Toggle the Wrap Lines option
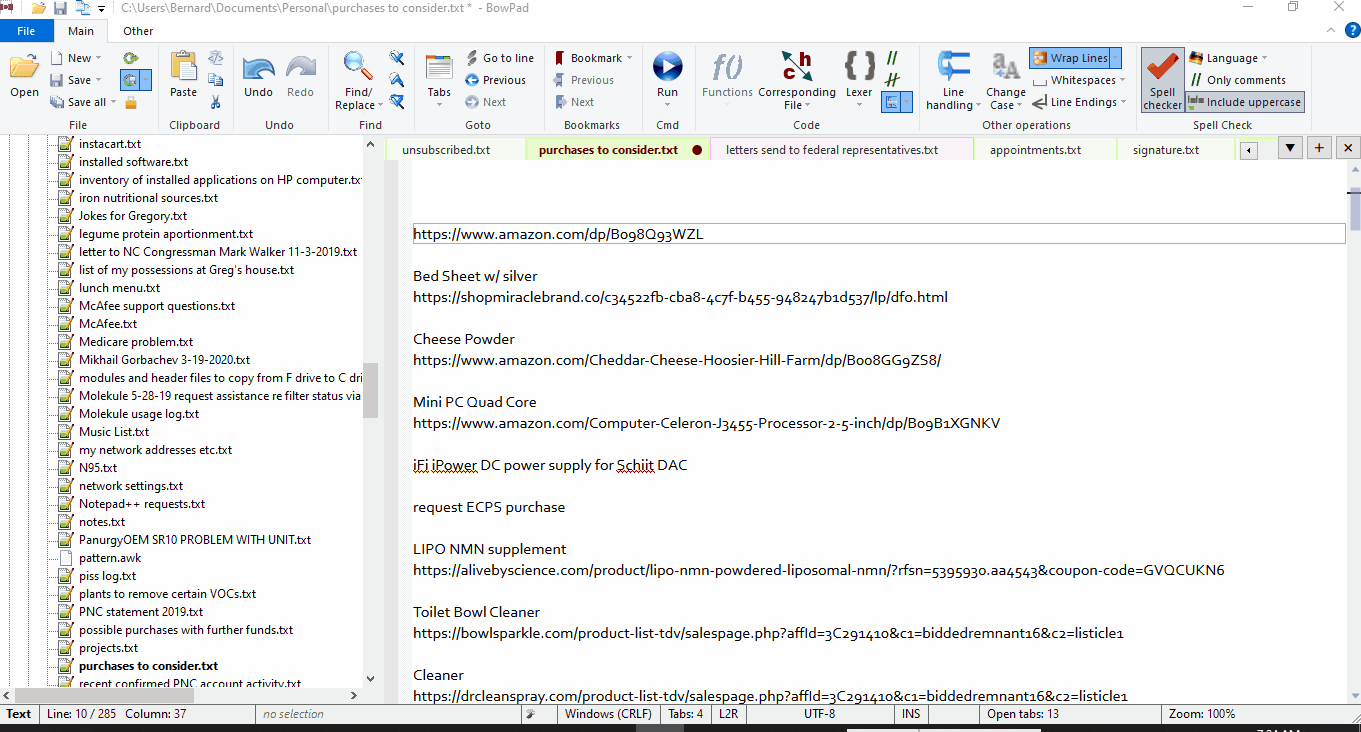Image resolution: width=1361 pixels, height=732 pixels. tap(1074, 57)
